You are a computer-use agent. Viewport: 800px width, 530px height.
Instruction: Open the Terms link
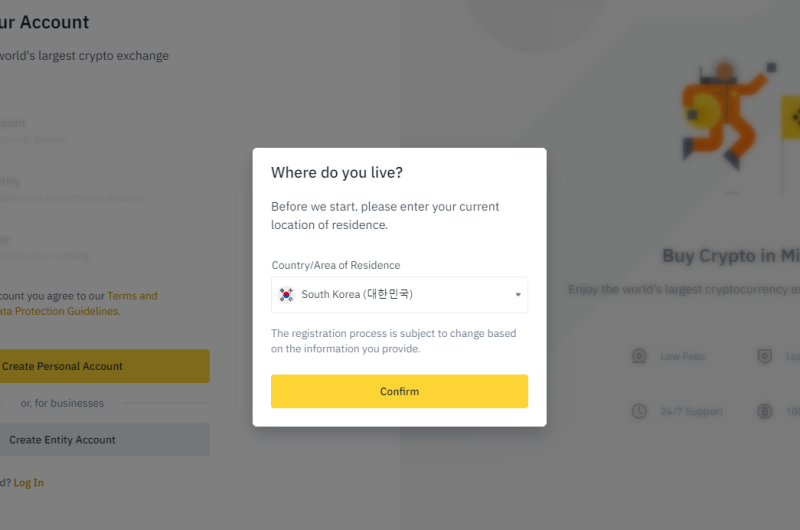pos(132,296)
